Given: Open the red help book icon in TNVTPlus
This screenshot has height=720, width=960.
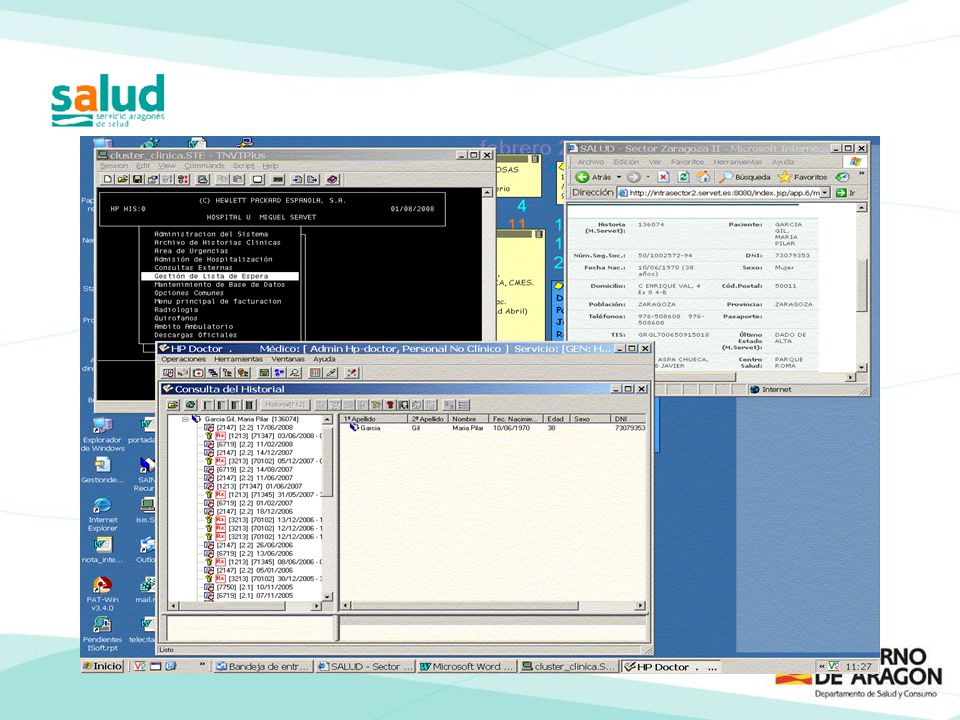Looking at the screenshot, I should pos(332,179).
